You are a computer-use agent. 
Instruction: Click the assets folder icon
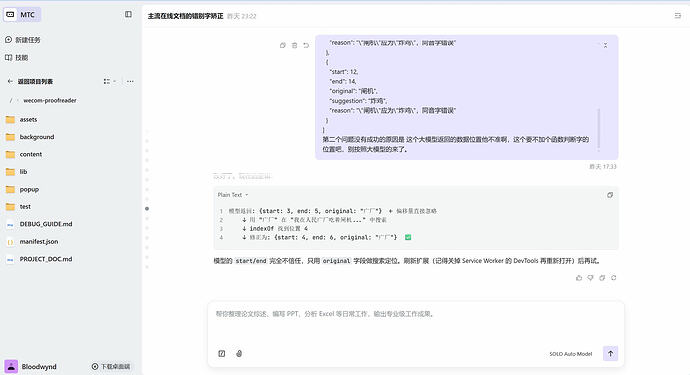10,120
